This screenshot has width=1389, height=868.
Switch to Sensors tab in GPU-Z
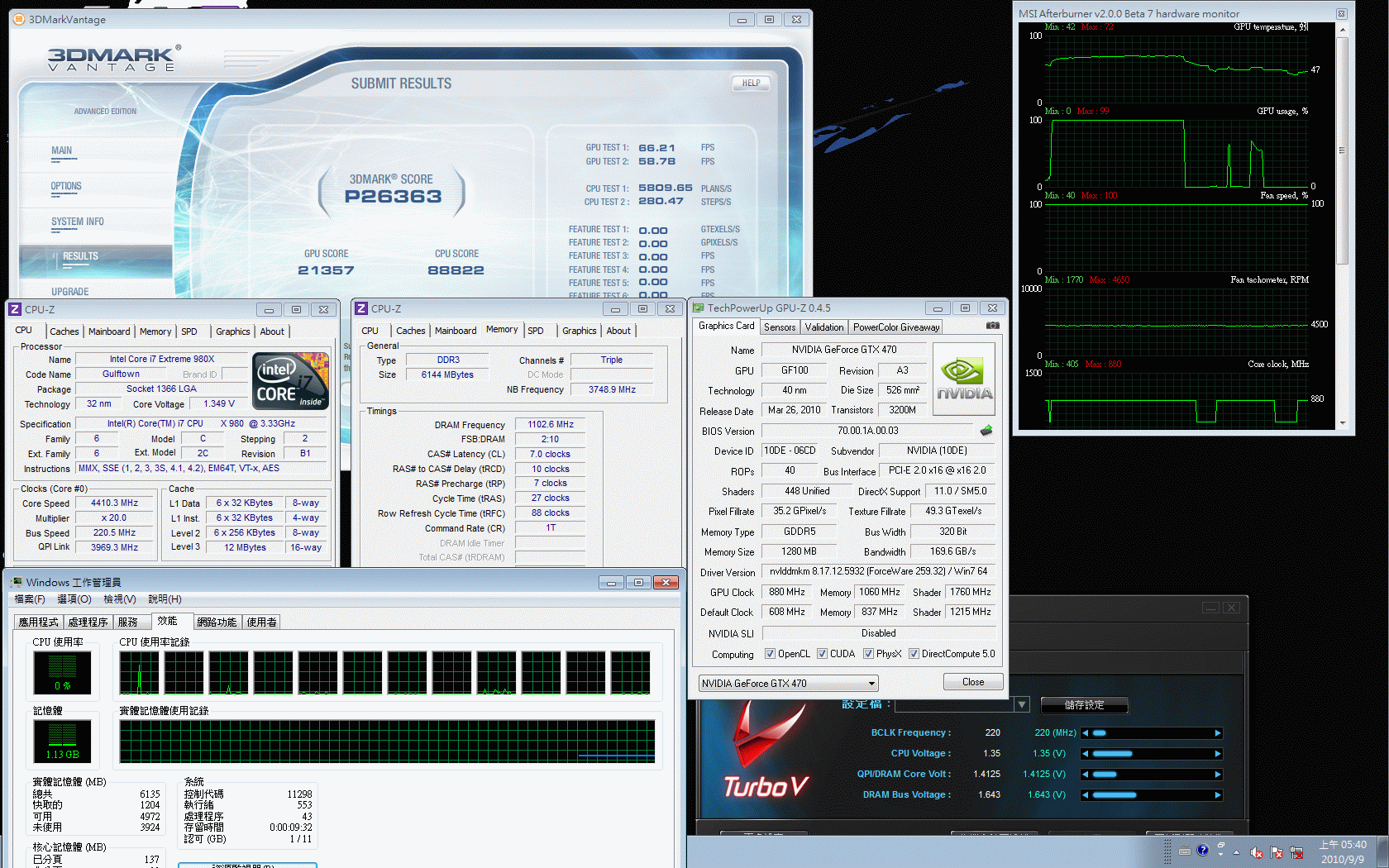[x=780, y=327]
